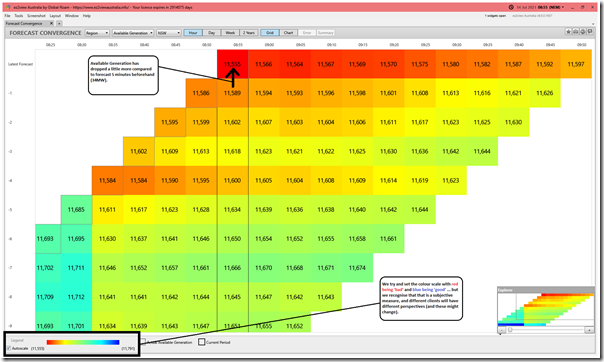This screenshot has width=604, height=362.
Task: Click the 09:50 column header
Action: (x=582, y=45)
